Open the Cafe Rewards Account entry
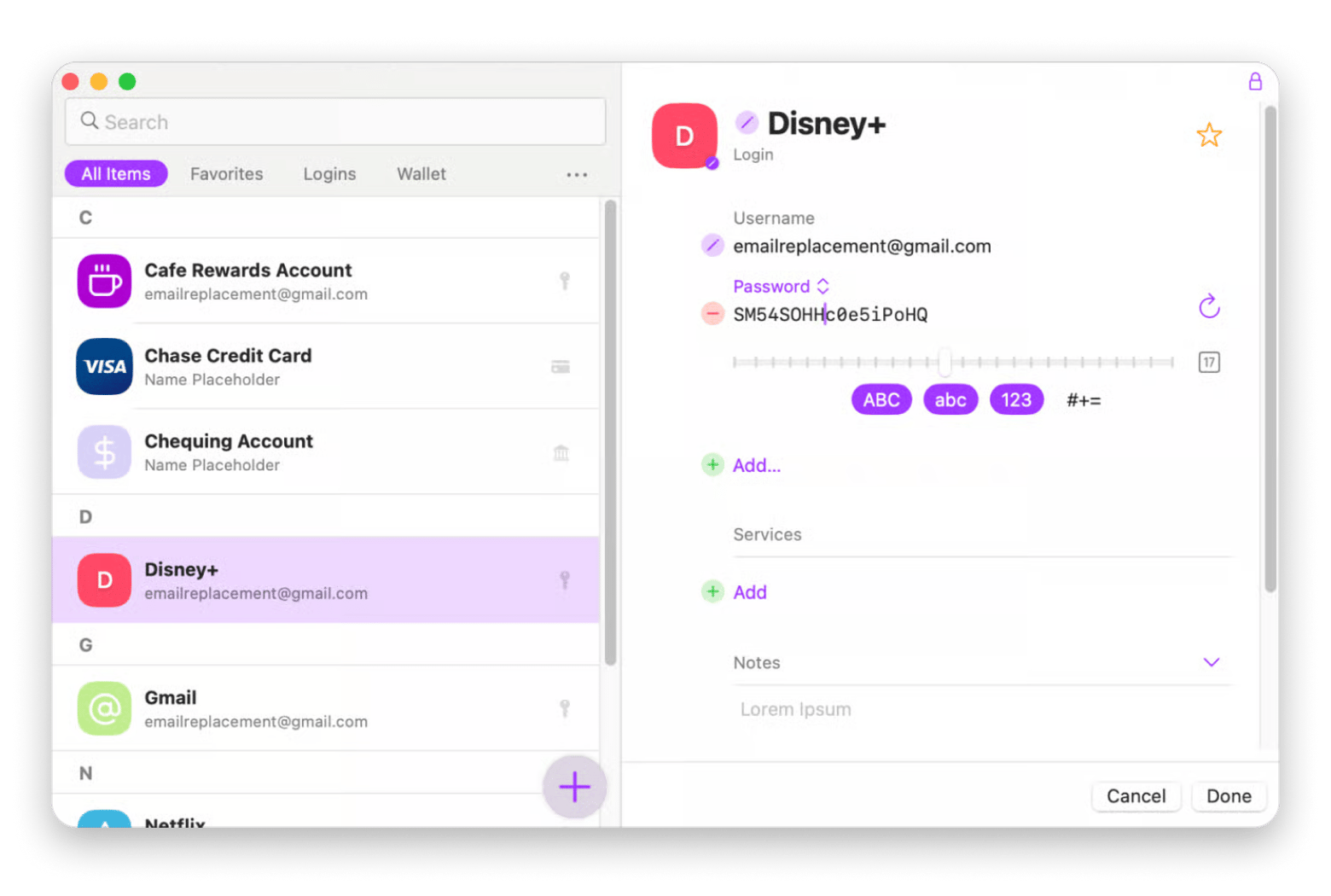 (x=326, y=281)
